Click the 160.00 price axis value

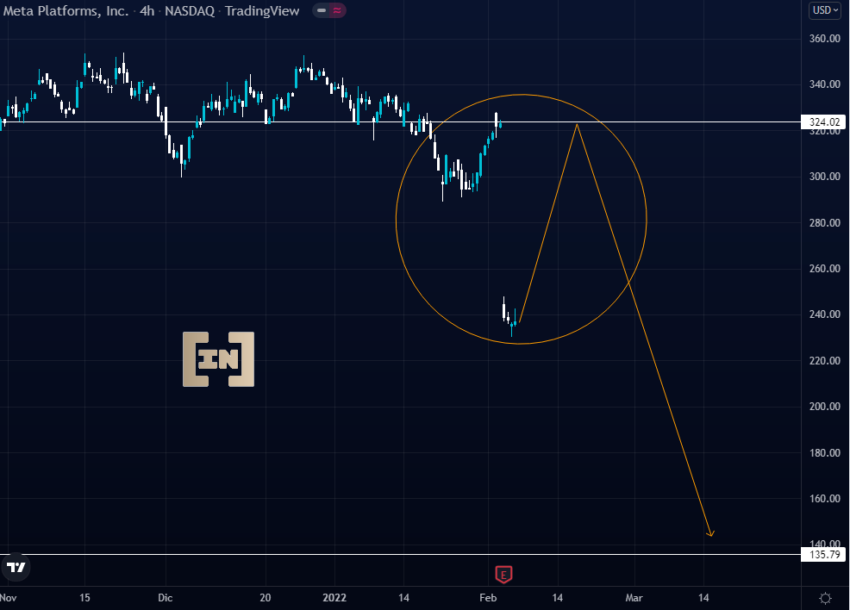tap(825, 498)
